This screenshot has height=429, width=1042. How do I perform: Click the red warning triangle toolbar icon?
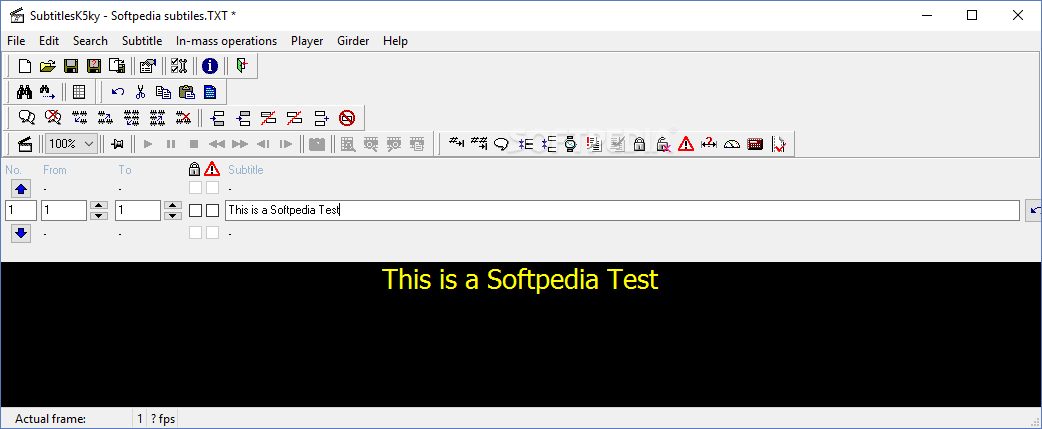click(686, 143)
